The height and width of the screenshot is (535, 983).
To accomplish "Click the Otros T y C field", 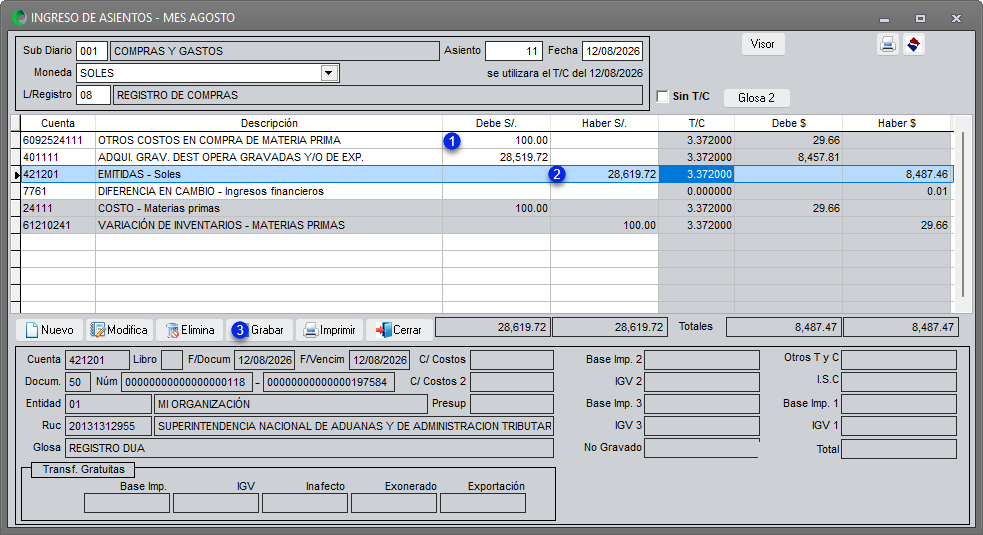I will (899, 360).
